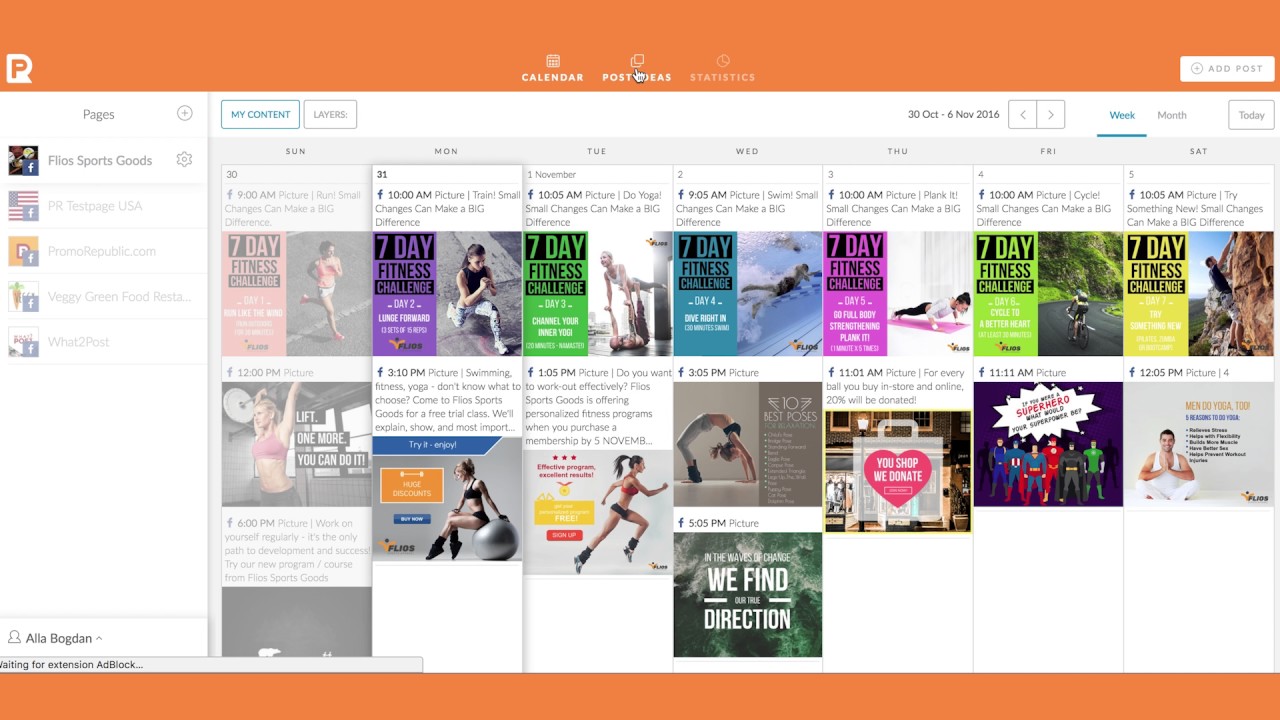Open Lift One More post image

tap(296, 444)
